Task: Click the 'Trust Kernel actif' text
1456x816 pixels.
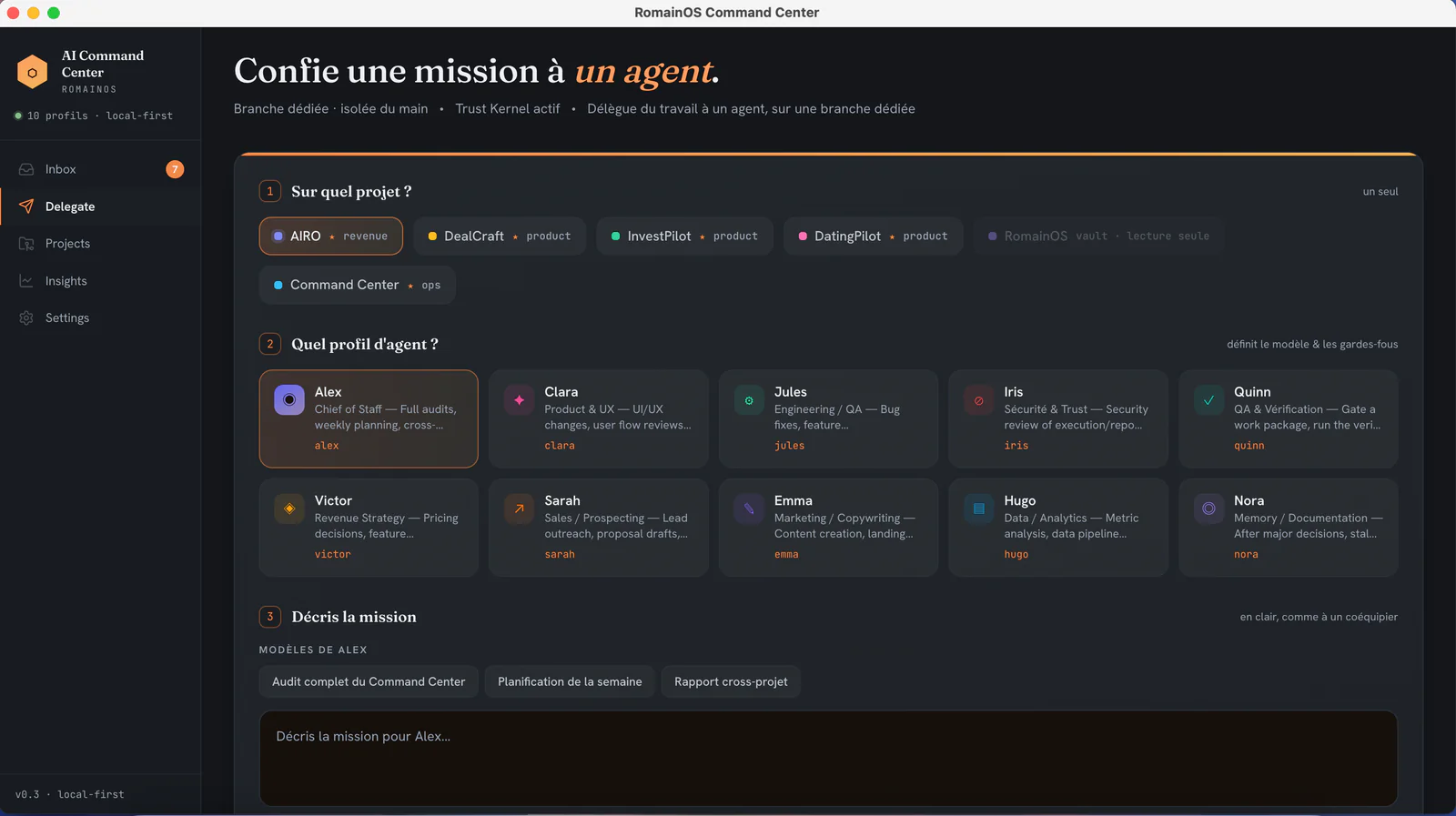Action: click(508, 108)
